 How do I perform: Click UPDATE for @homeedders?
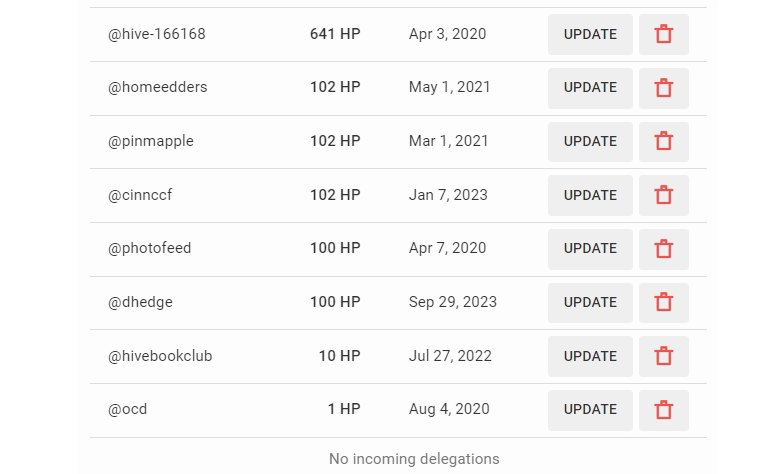point(590,88)
